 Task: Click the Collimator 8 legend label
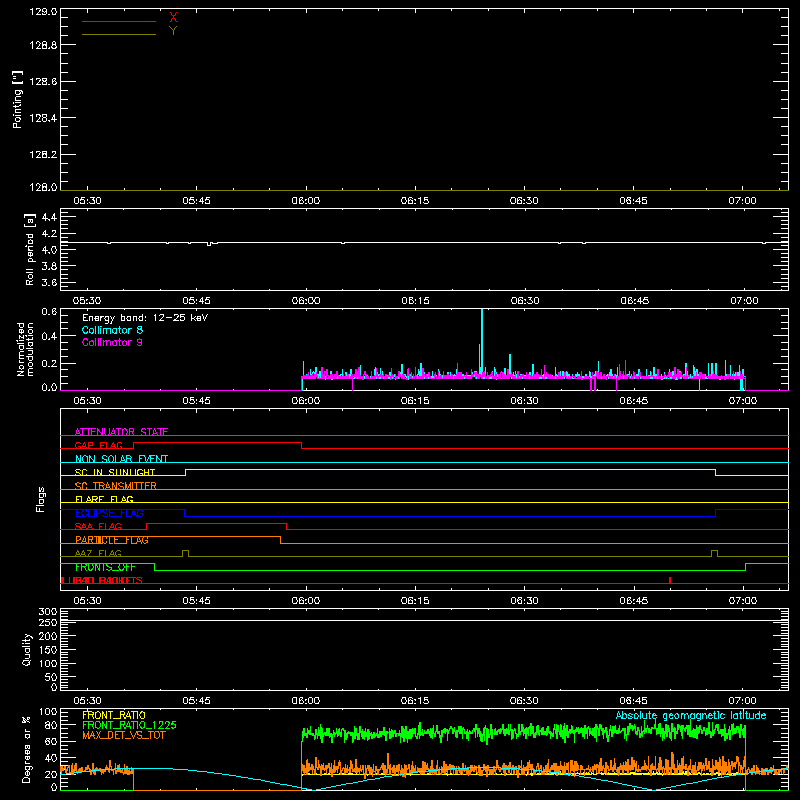112,330
